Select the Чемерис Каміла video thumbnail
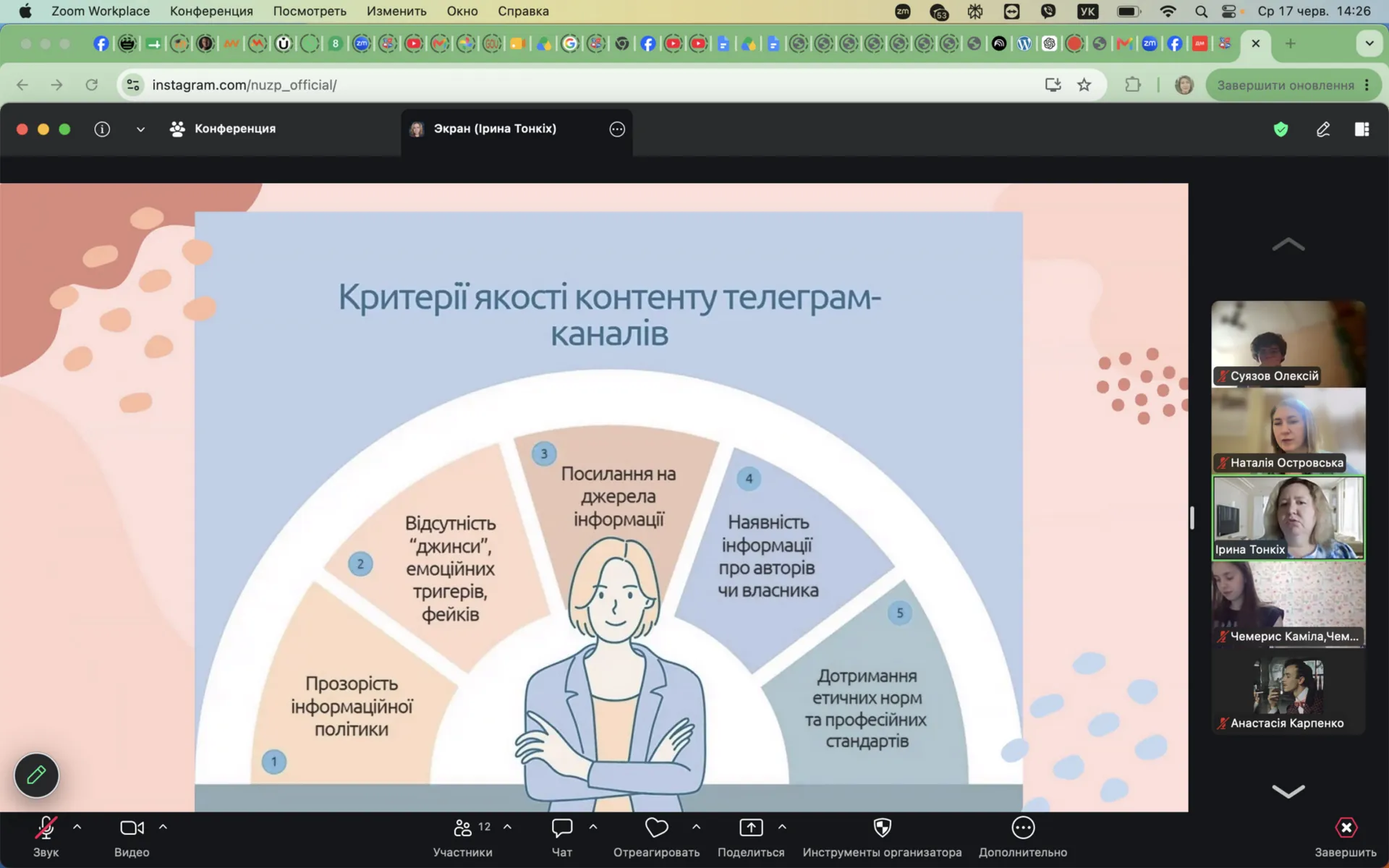The width and height of the screenshot is (1389, 868). (1288, 604)
